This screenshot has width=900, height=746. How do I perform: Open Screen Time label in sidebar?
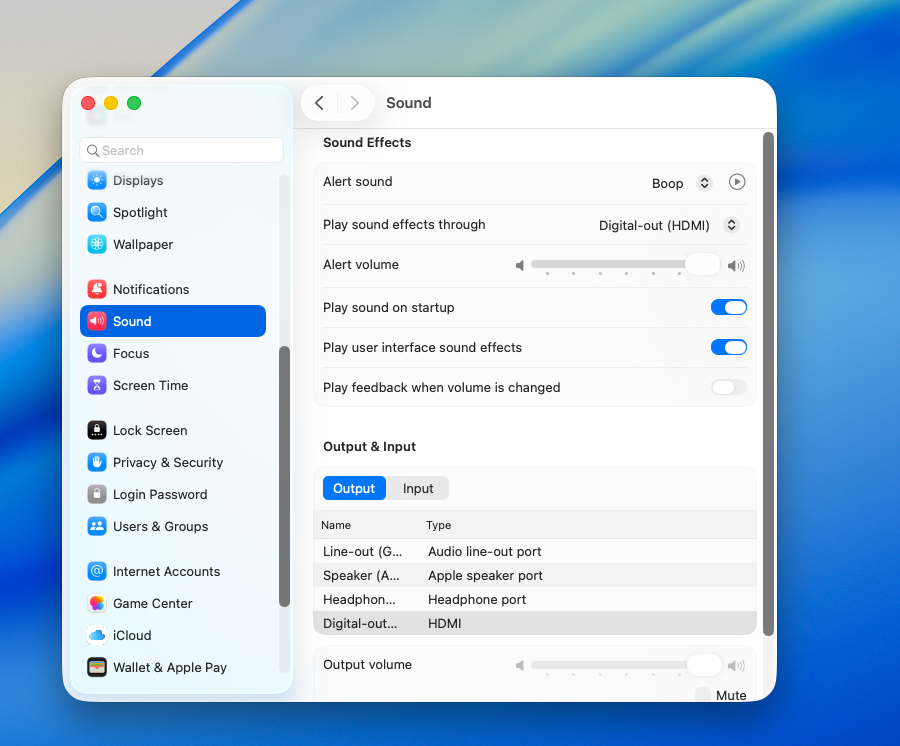(150, 386)
